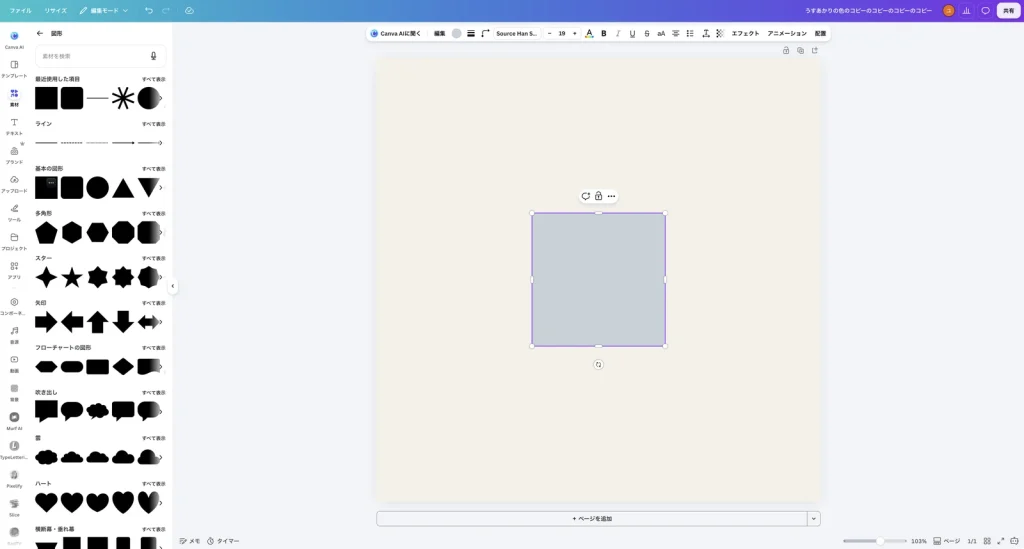The height and width of the screenshot is (549, 1024).
Task: Go back from the 図形 panel
Action: 40,33
